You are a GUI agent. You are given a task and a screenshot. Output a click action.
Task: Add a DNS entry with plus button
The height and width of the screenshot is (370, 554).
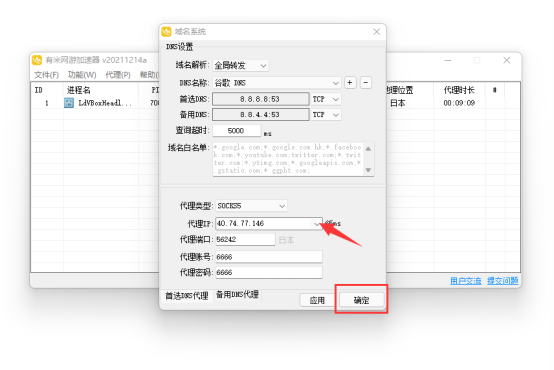350,83
